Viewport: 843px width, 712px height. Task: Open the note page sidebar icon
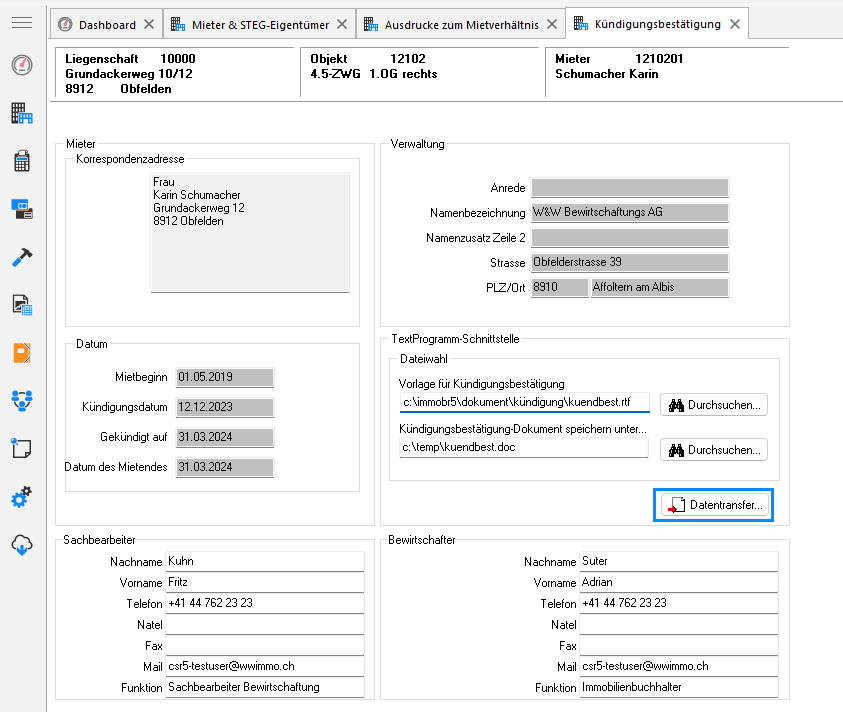pyautogui.click(x=22, y=448)
